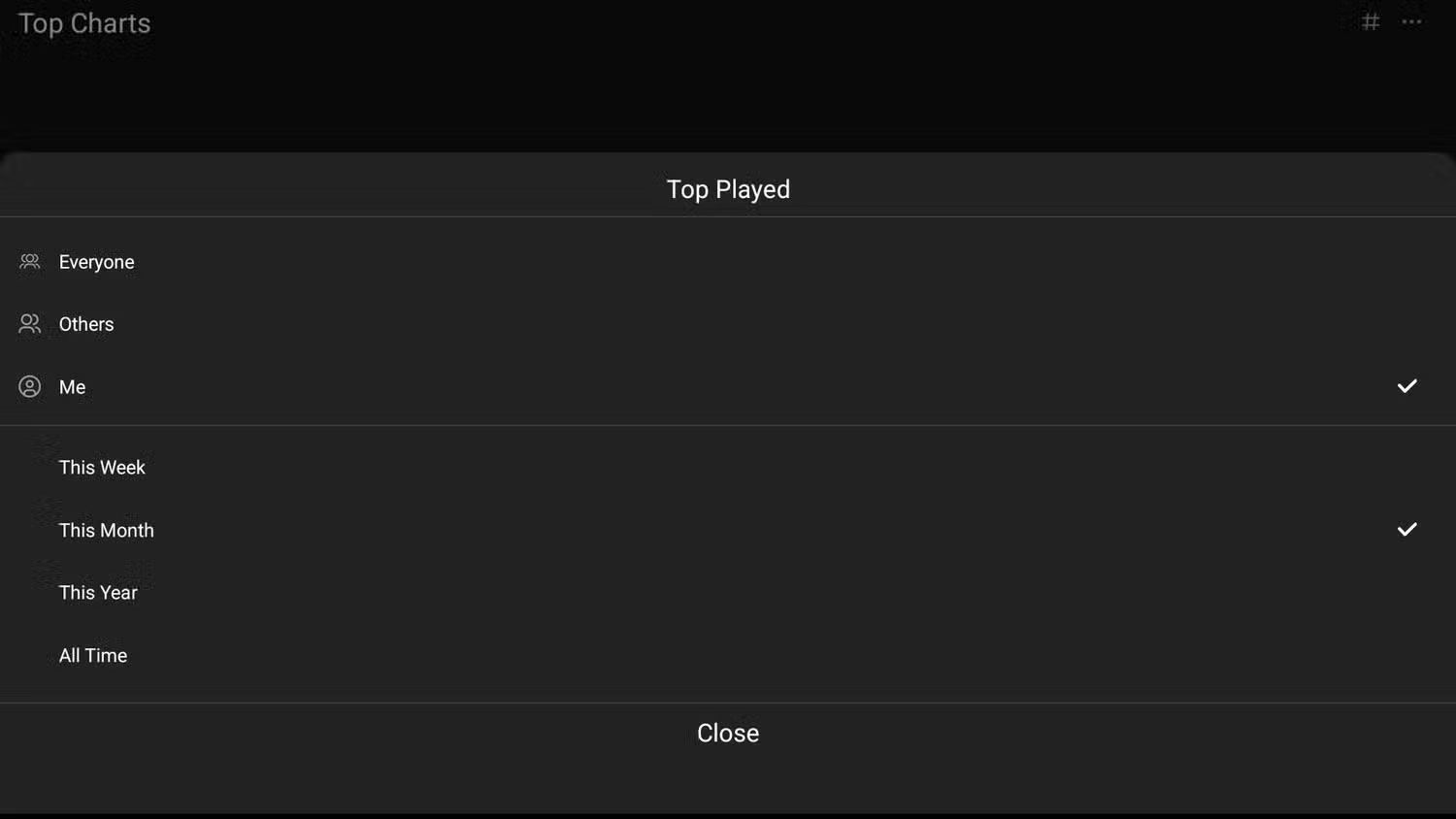Select the This Month label
This screenshot has height=819, width=1456.
click(107, 531)
